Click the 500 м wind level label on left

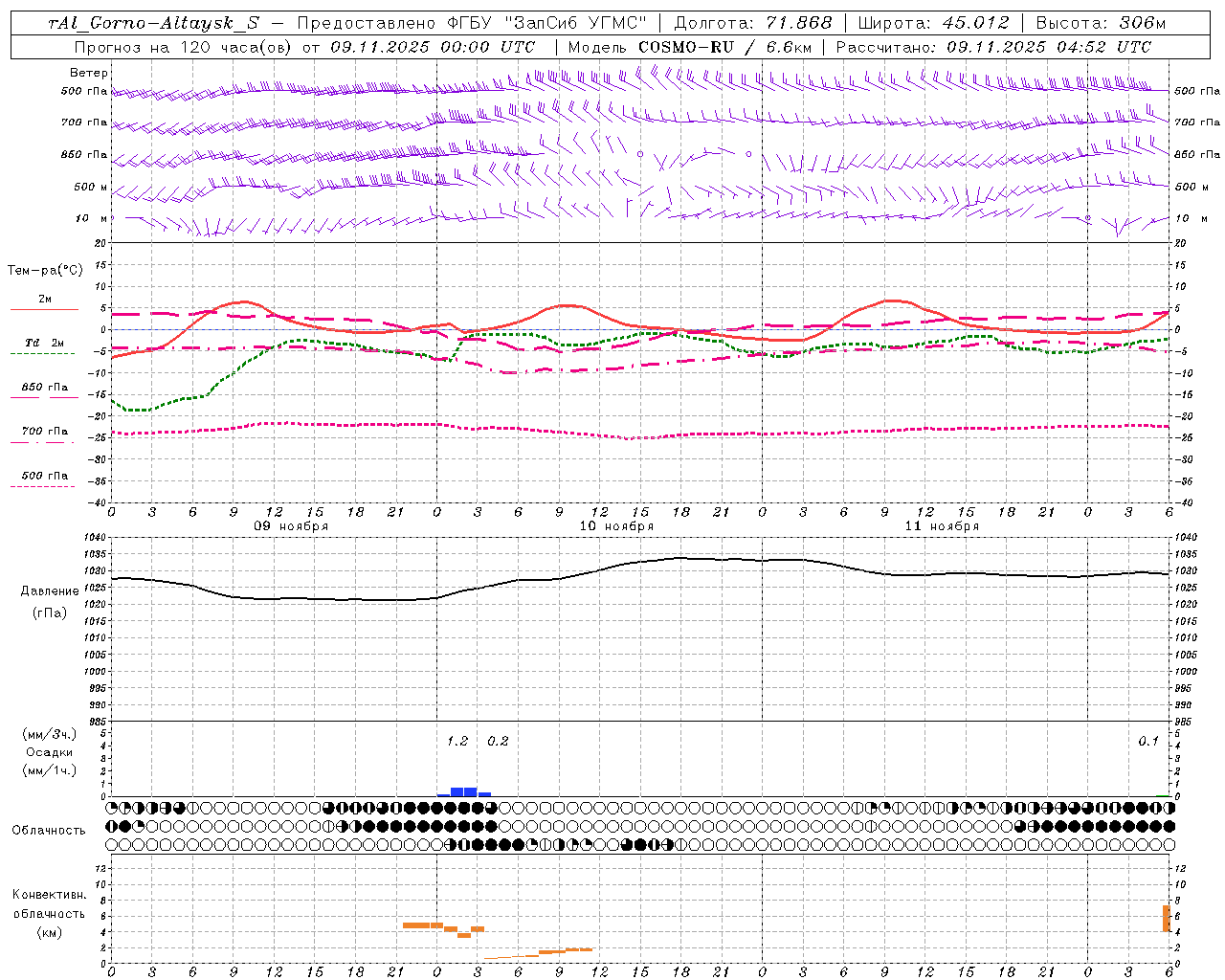coord(91,188)
